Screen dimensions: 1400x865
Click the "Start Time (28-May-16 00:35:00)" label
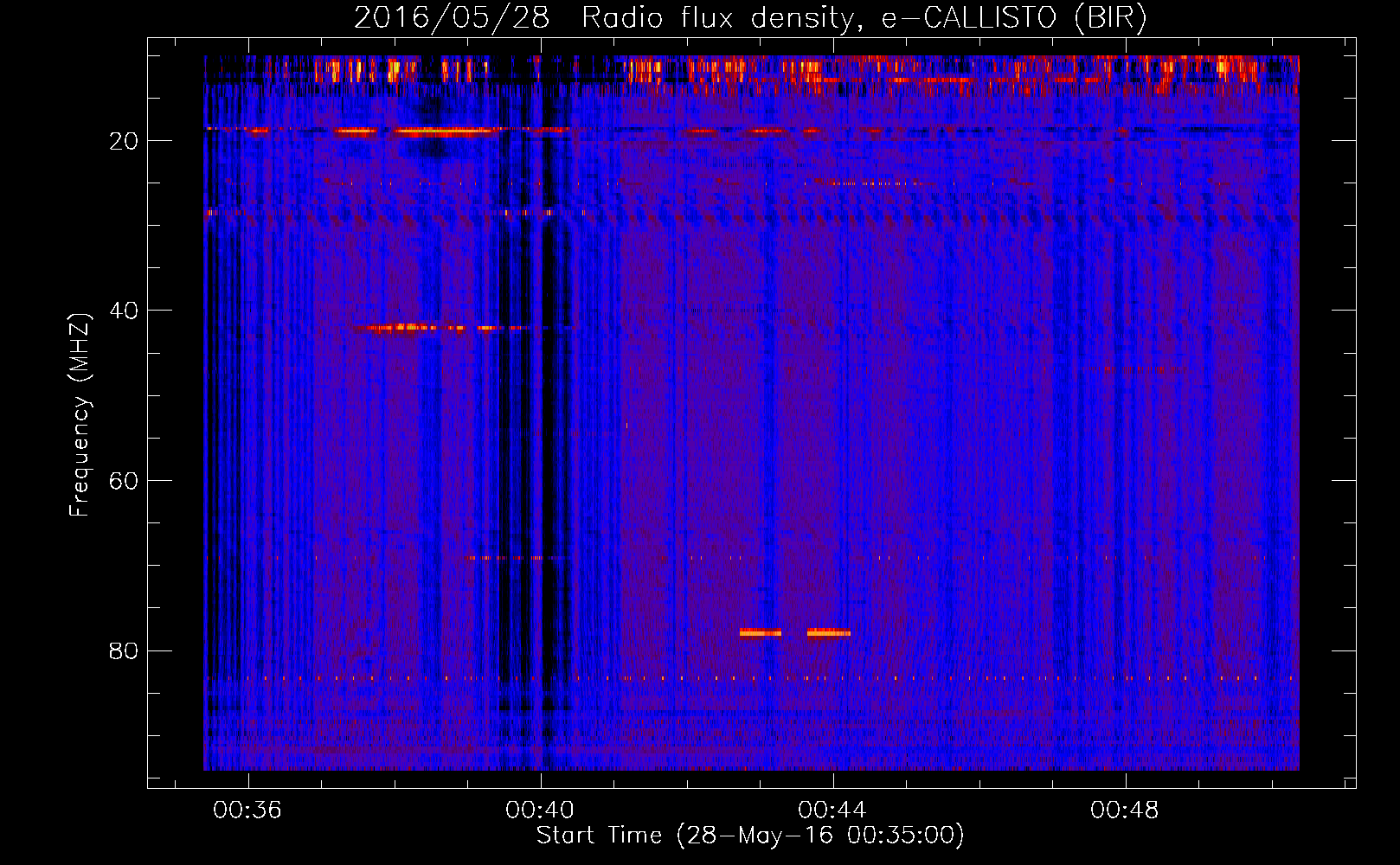(750, 836)
